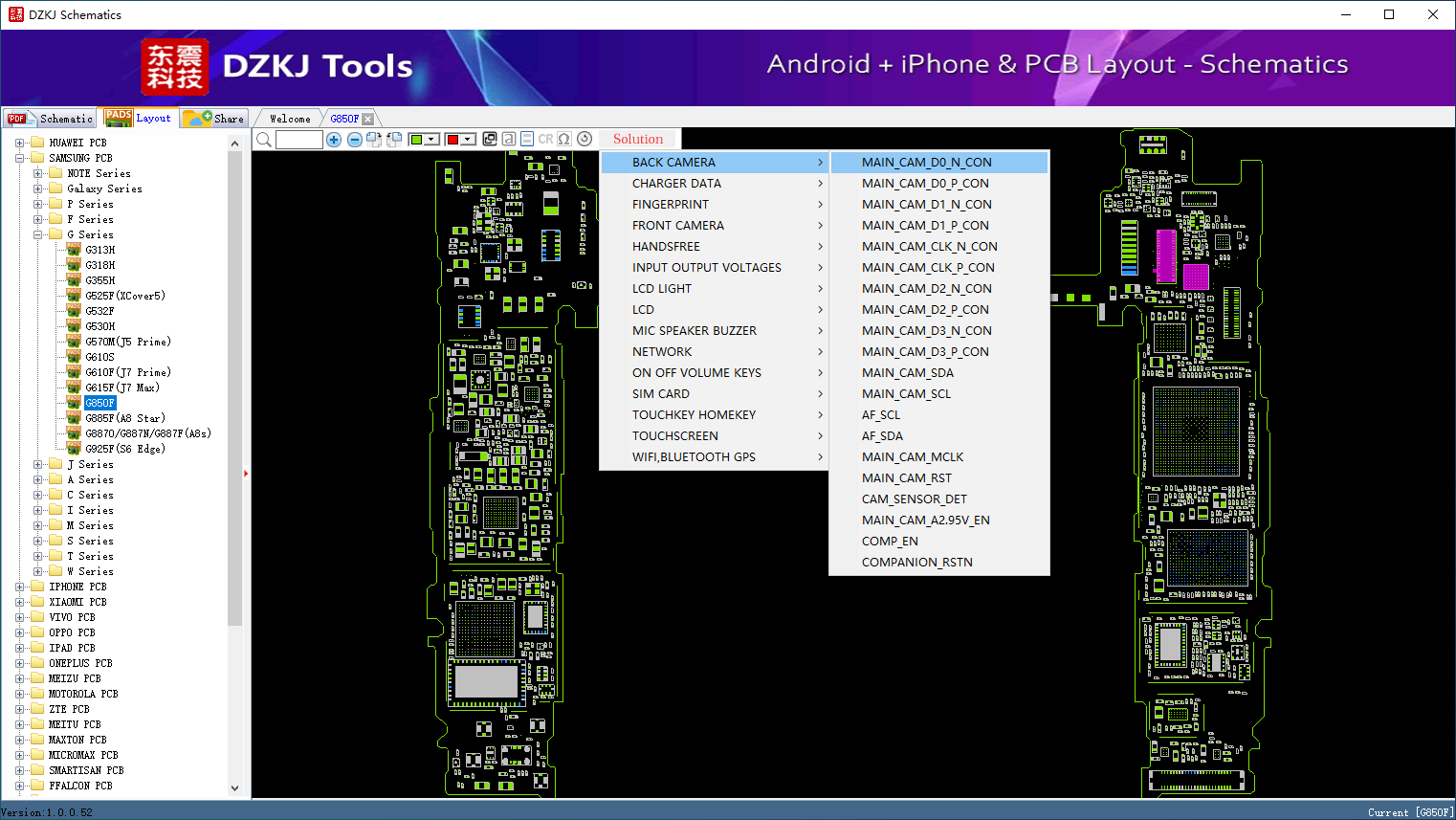This screenshot has height=820, width=1456.
Task: Click the DZKJ Tools red logo
Action: (x=175, y=67)
